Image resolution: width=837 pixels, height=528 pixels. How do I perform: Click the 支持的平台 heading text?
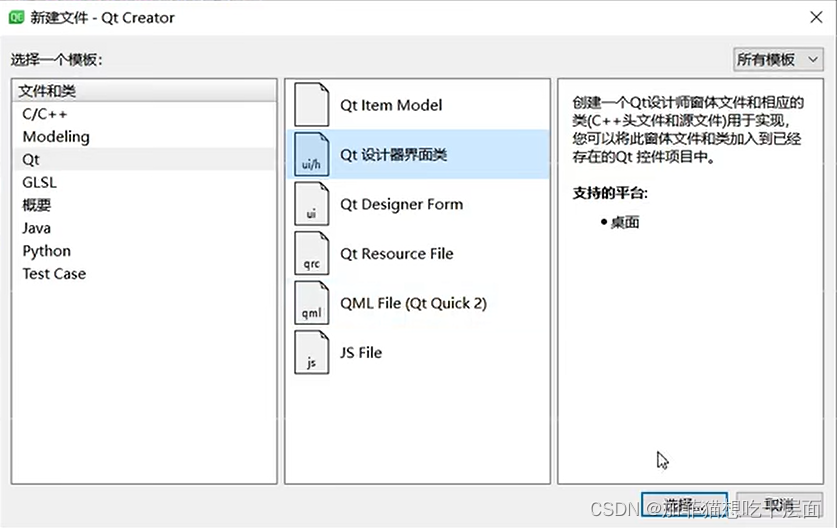[610, 193]
